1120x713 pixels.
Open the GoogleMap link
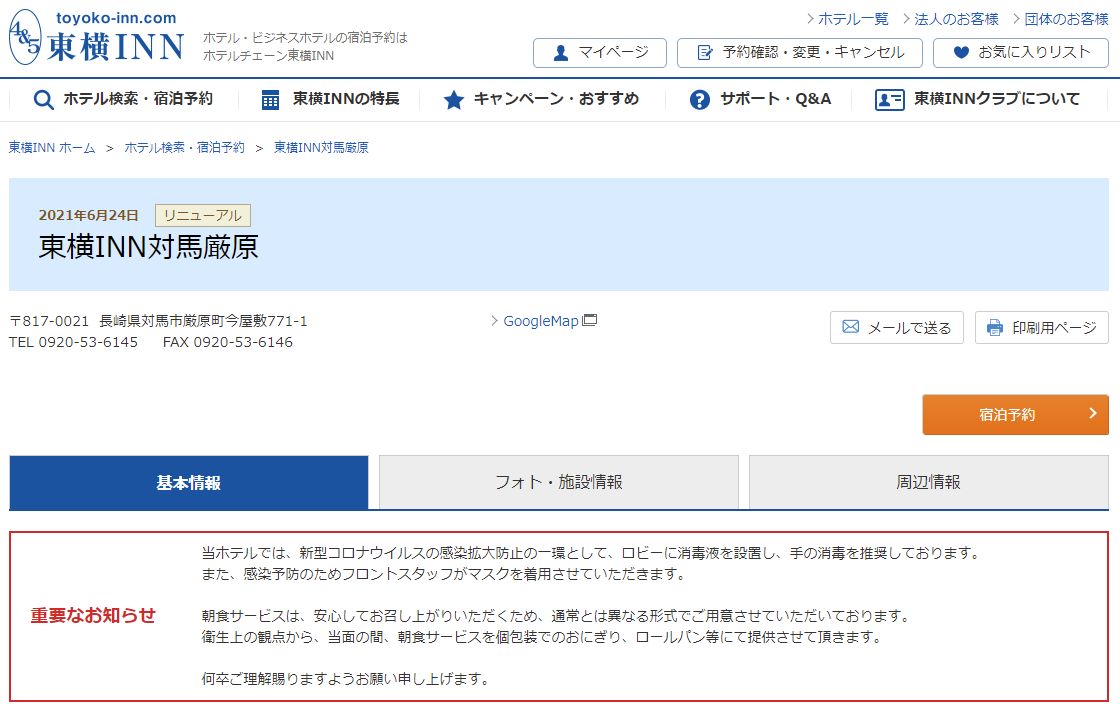[x=541, y=321]
